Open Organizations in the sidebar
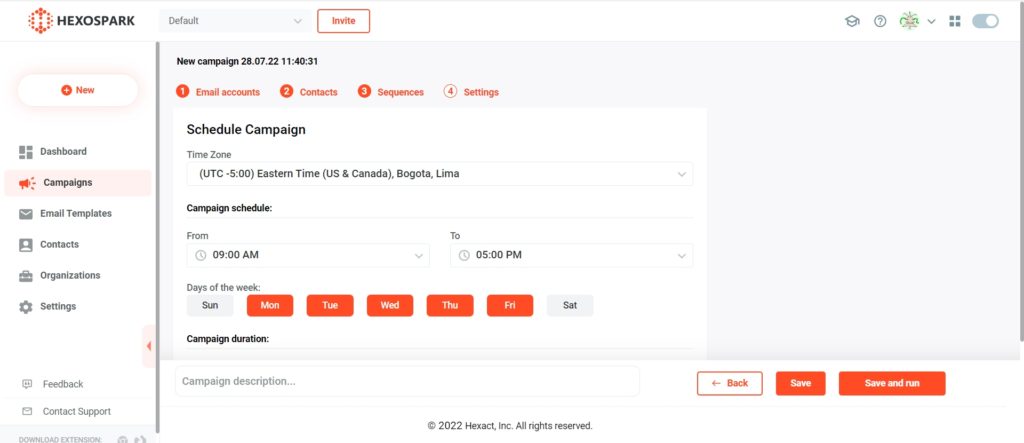The height and width of the screenshot is (443, 1024). click(70, 276)
